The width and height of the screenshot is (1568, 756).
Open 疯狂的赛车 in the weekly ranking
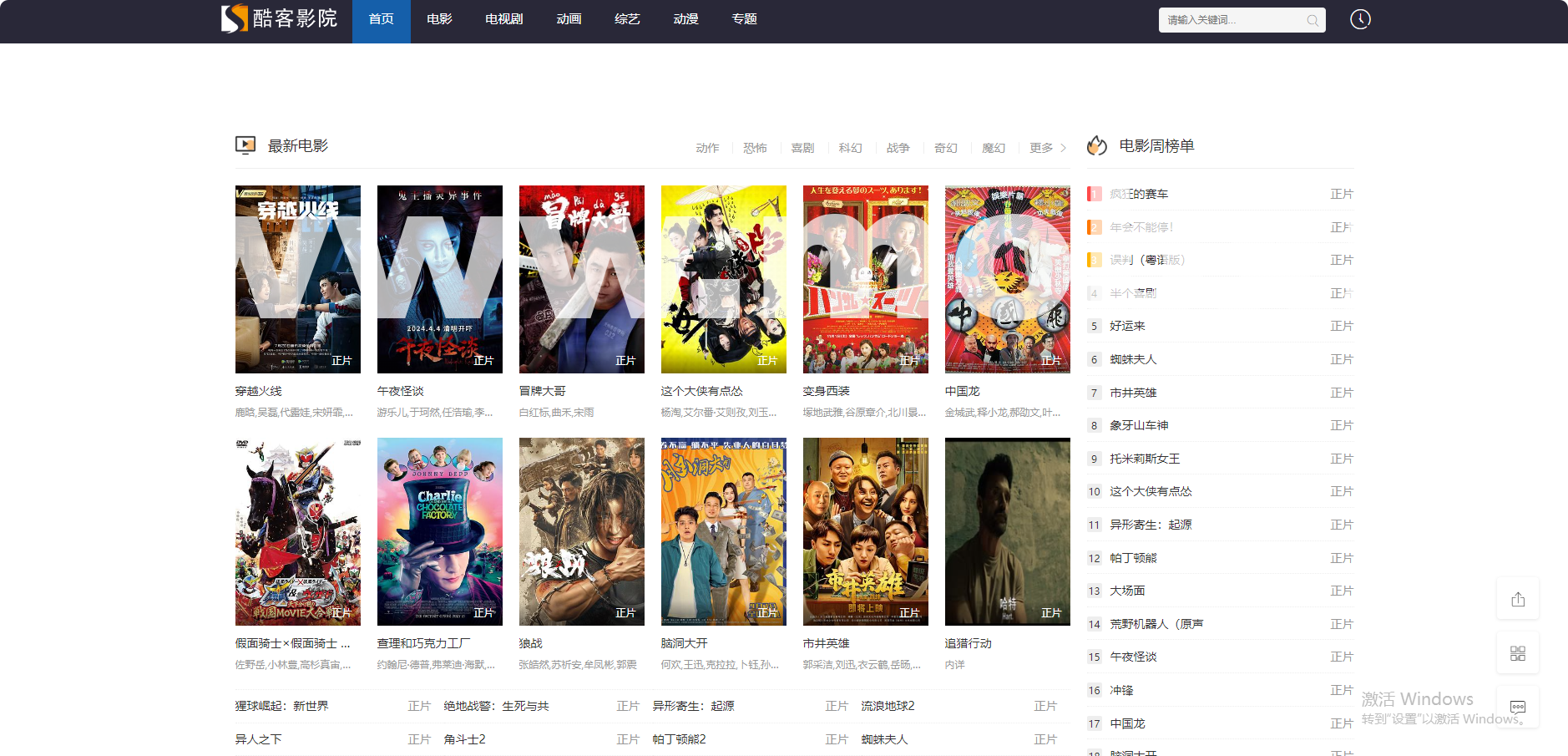point(1139,194)
